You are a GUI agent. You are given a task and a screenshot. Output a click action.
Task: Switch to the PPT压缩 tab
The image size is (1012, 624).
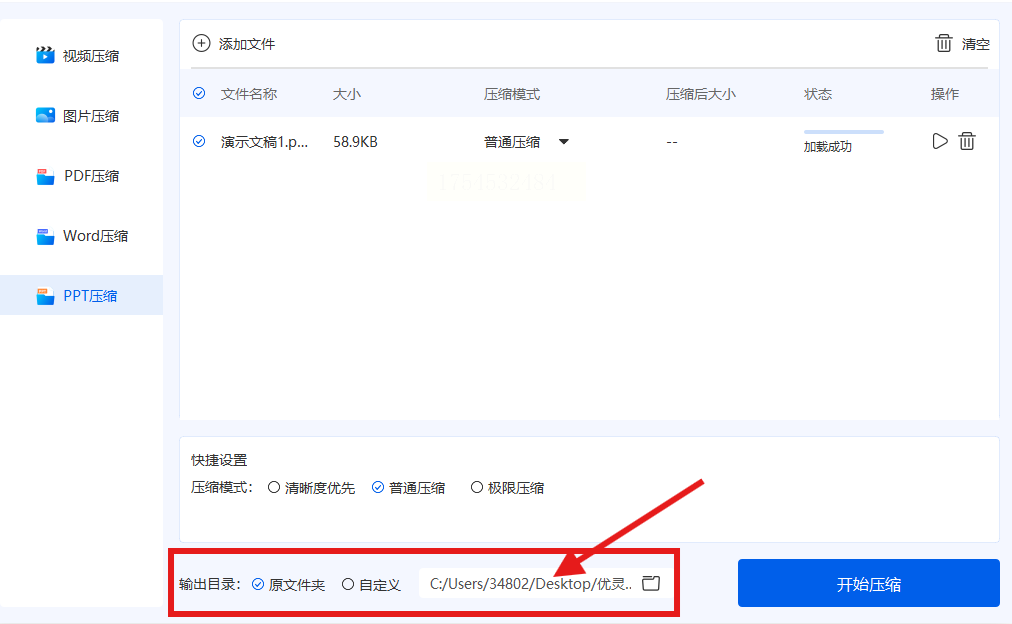(81, 296)
